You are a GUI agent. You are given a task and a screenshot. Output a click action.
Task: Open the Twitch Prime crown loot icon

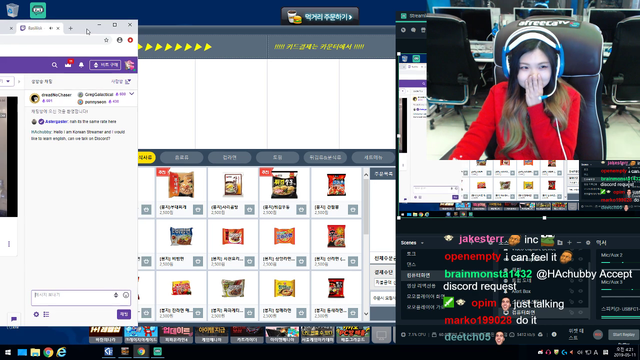68,64
